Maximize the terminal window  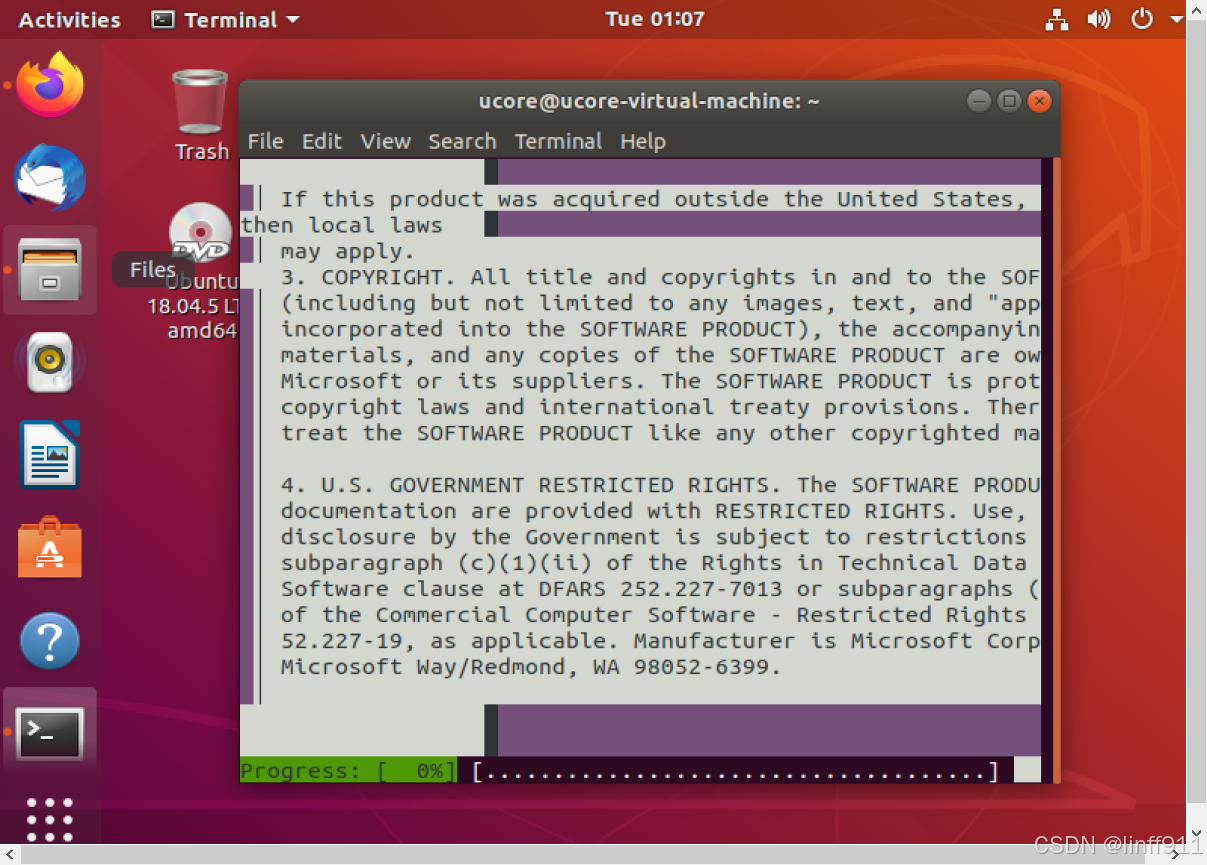[x=1009, y=101]
